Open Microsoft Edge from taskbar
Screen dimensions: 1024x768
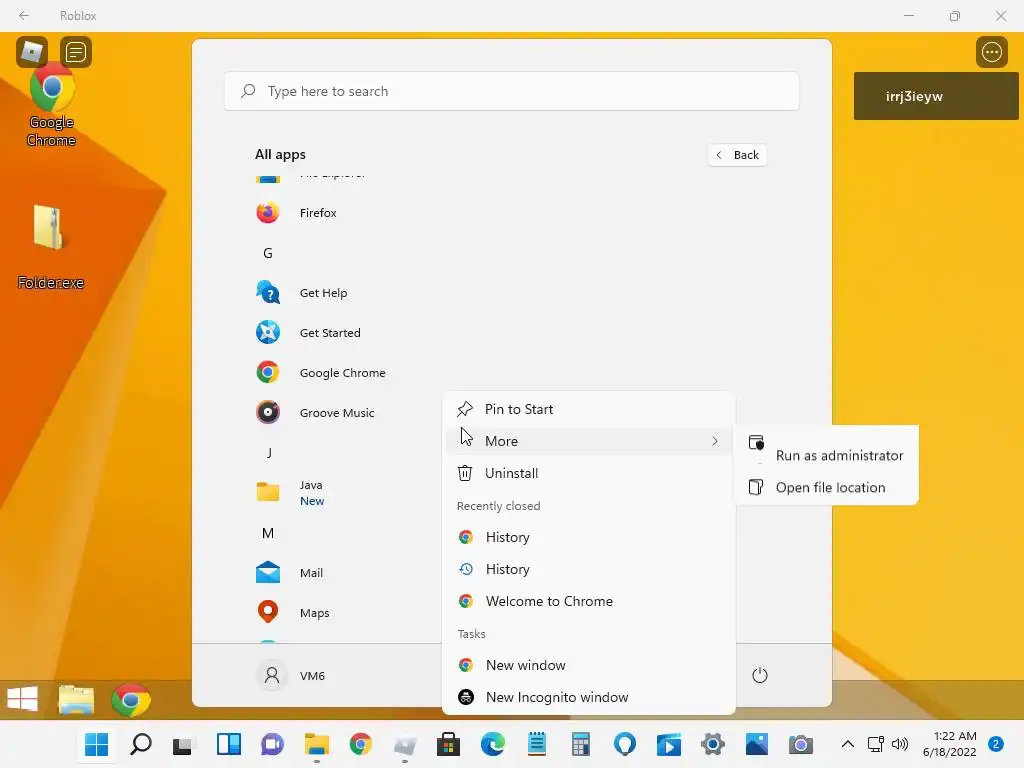click(493, 744)
